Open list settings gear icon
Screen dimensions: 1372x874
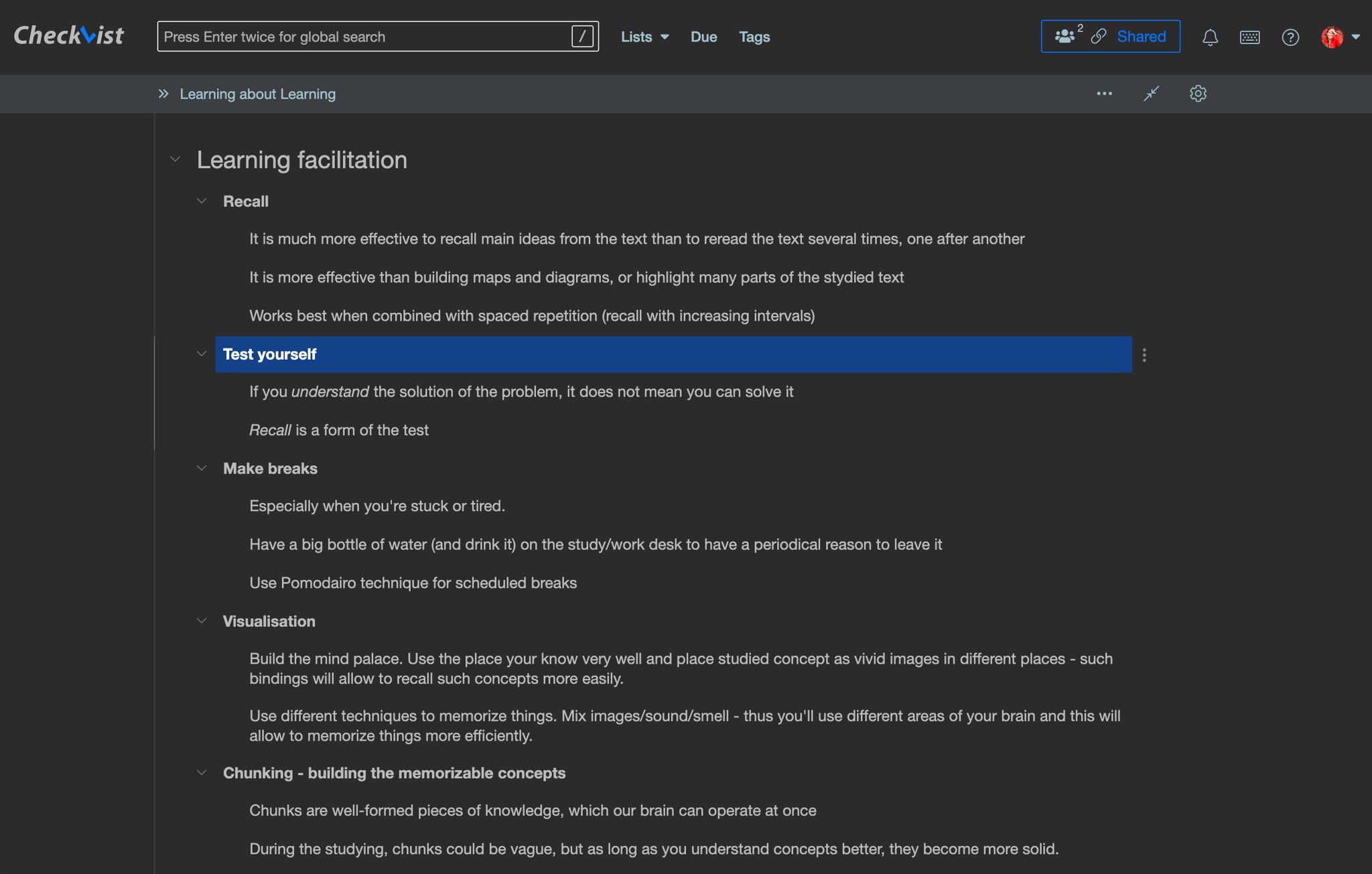1198,93
